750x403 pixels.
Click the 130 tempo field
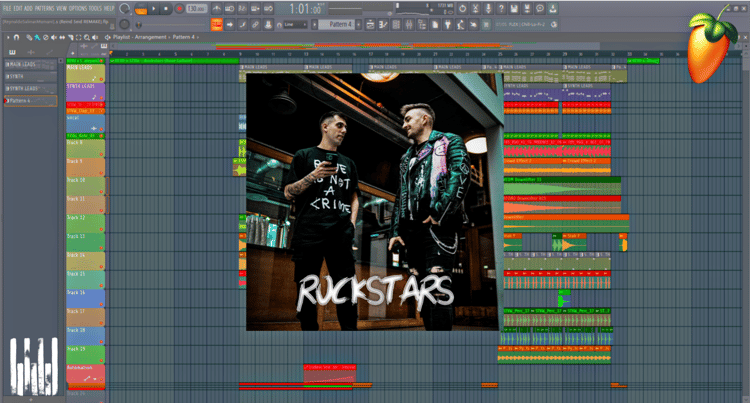point(196,9)
